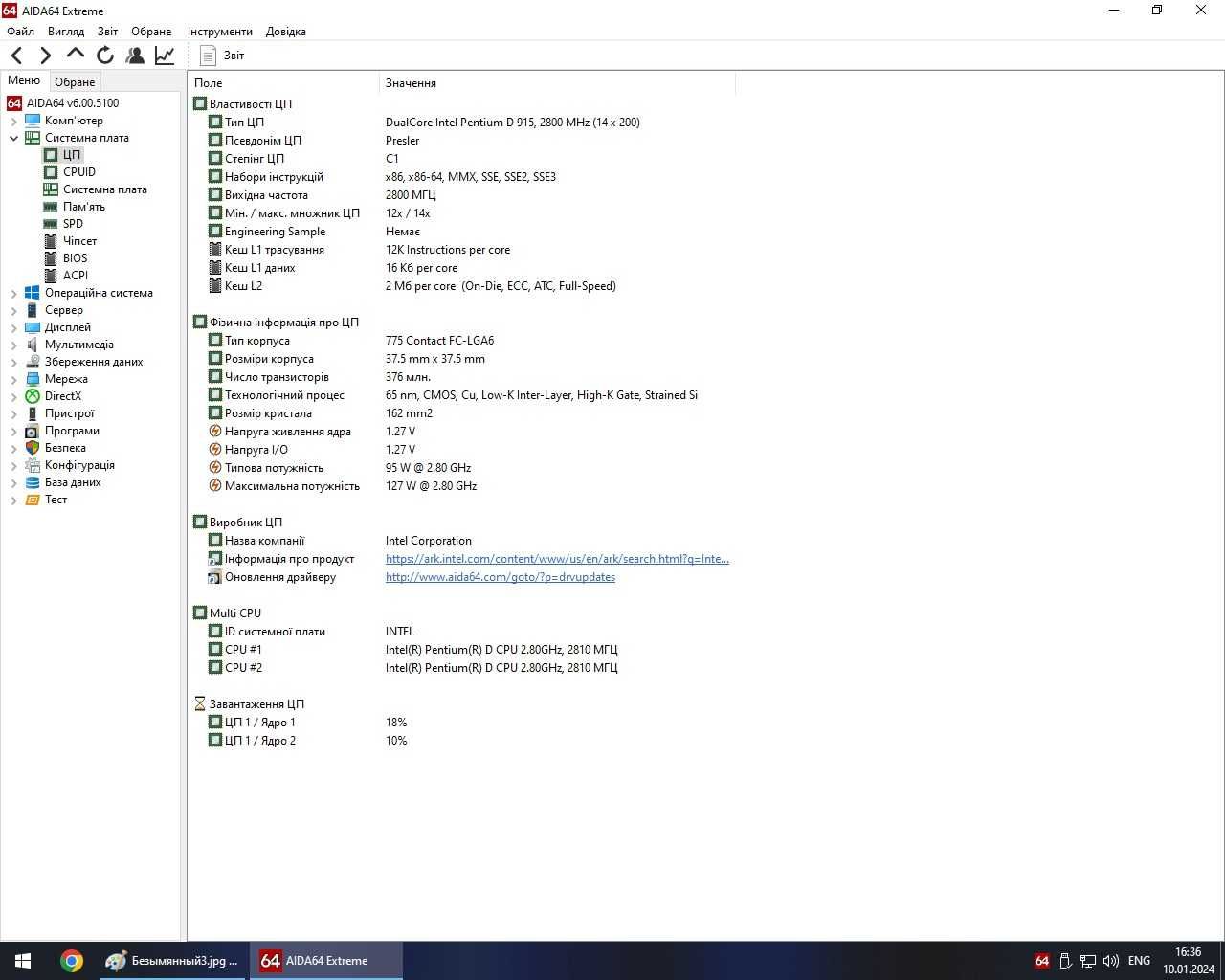The image size is (1225, 980).
Task: Select the База даних database icon
Action: (x=33, y=482)
